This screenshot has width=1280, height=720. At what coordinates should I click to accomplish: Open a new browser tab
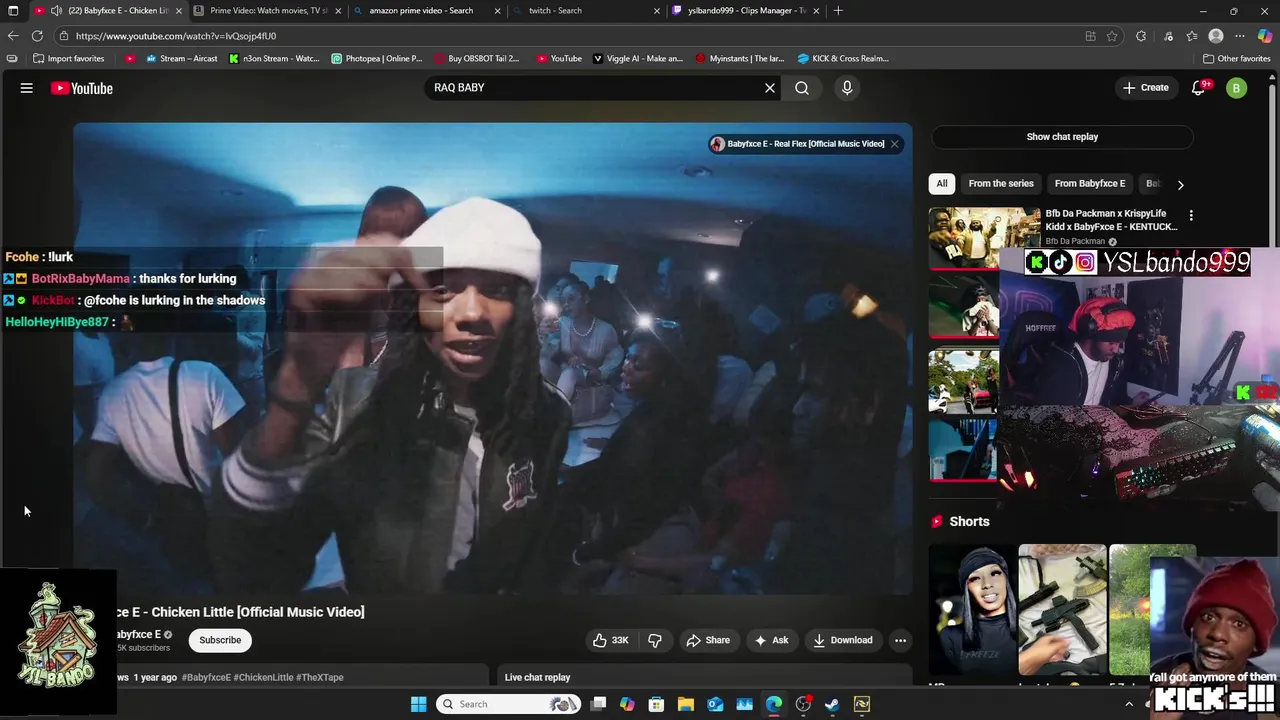pos(838,11)
